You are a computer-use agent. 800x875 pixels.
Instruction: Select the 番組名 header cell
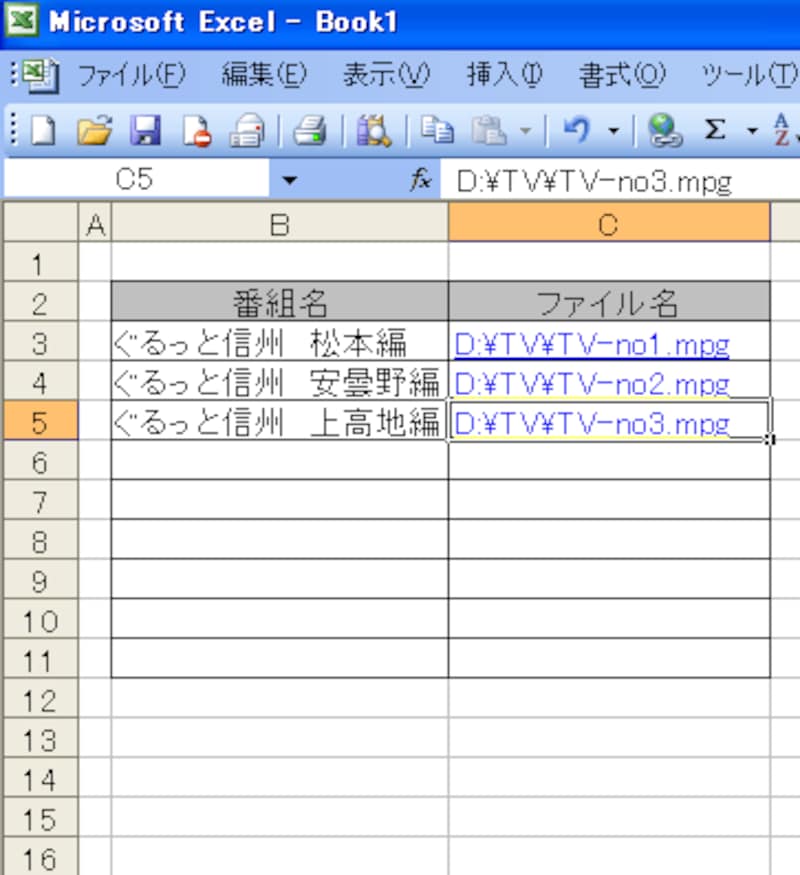coord(279,302)
